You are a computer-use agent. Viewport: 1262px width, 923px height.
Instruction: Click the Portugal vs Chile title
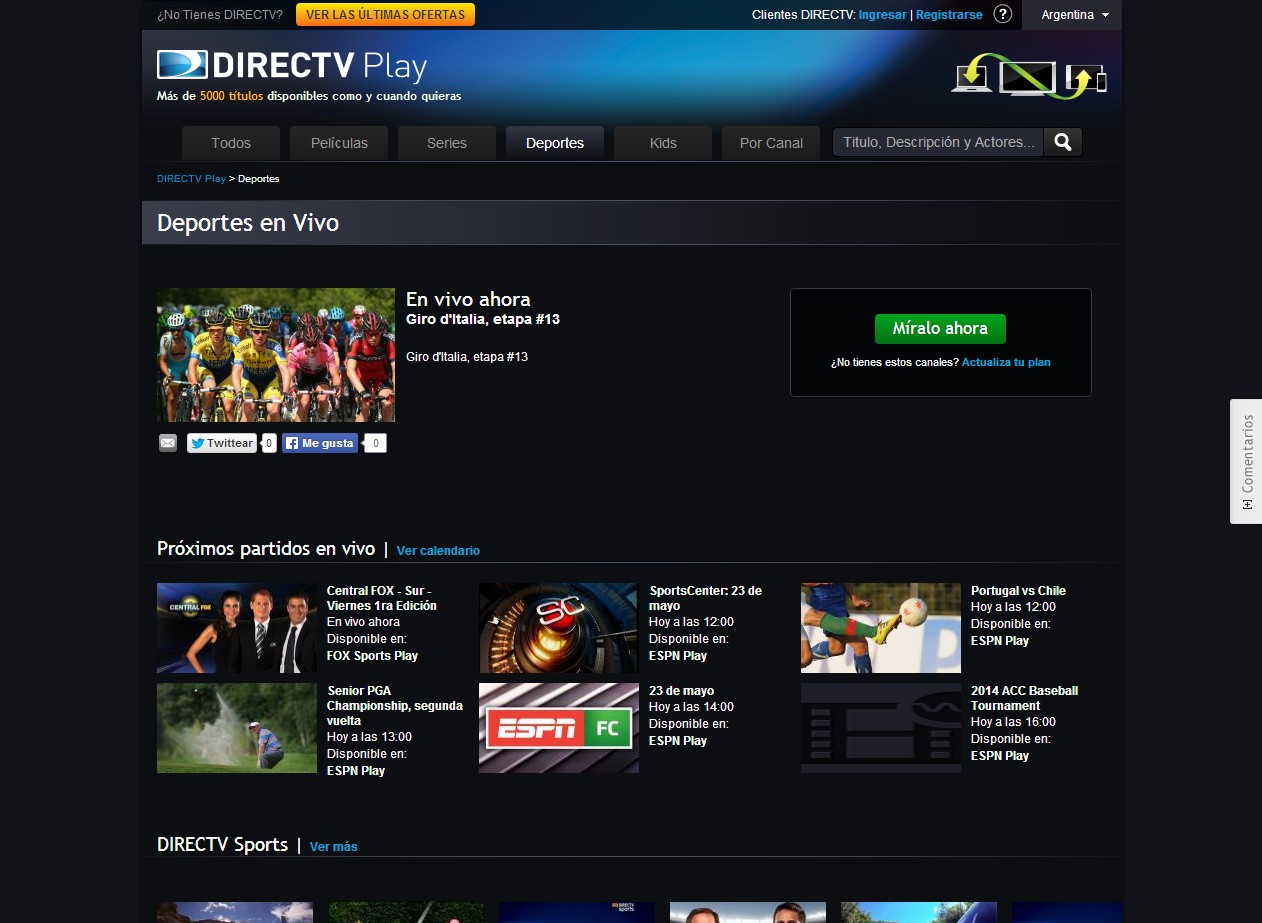coord(1018,591)
